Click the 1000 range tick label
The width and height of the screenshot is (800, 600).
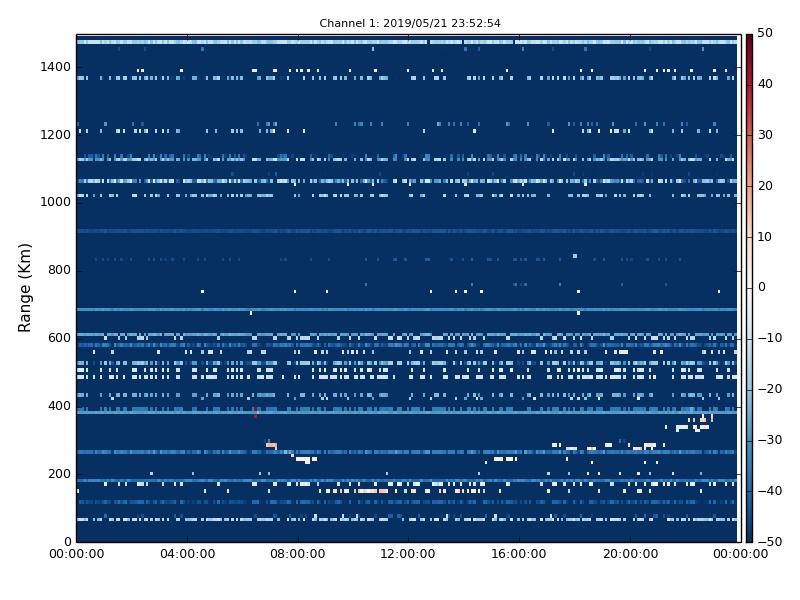[x=56, y=202]
